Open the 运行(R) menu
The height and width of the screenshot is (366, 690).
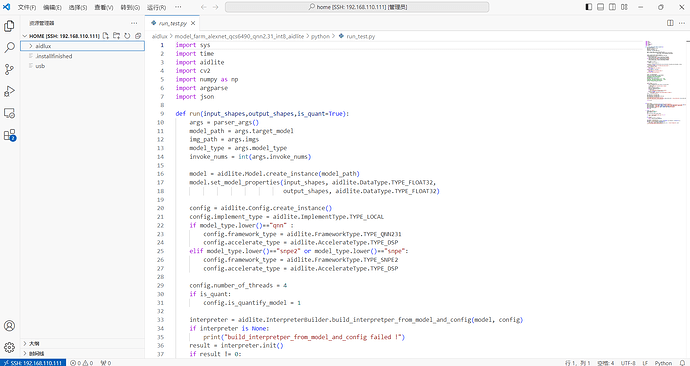point(156,7)
